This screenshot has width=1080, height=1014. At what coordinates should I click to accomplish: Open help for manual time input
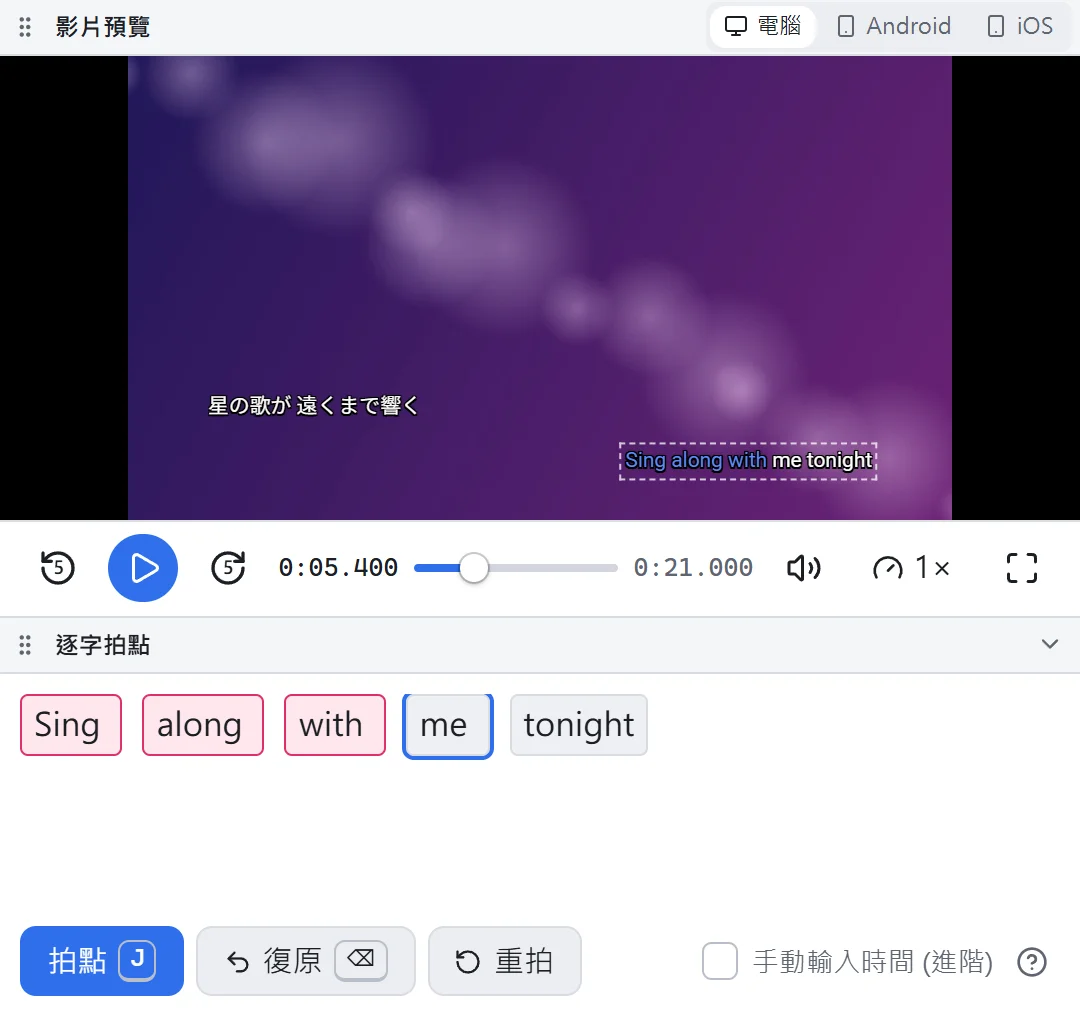click(1032, 962)
